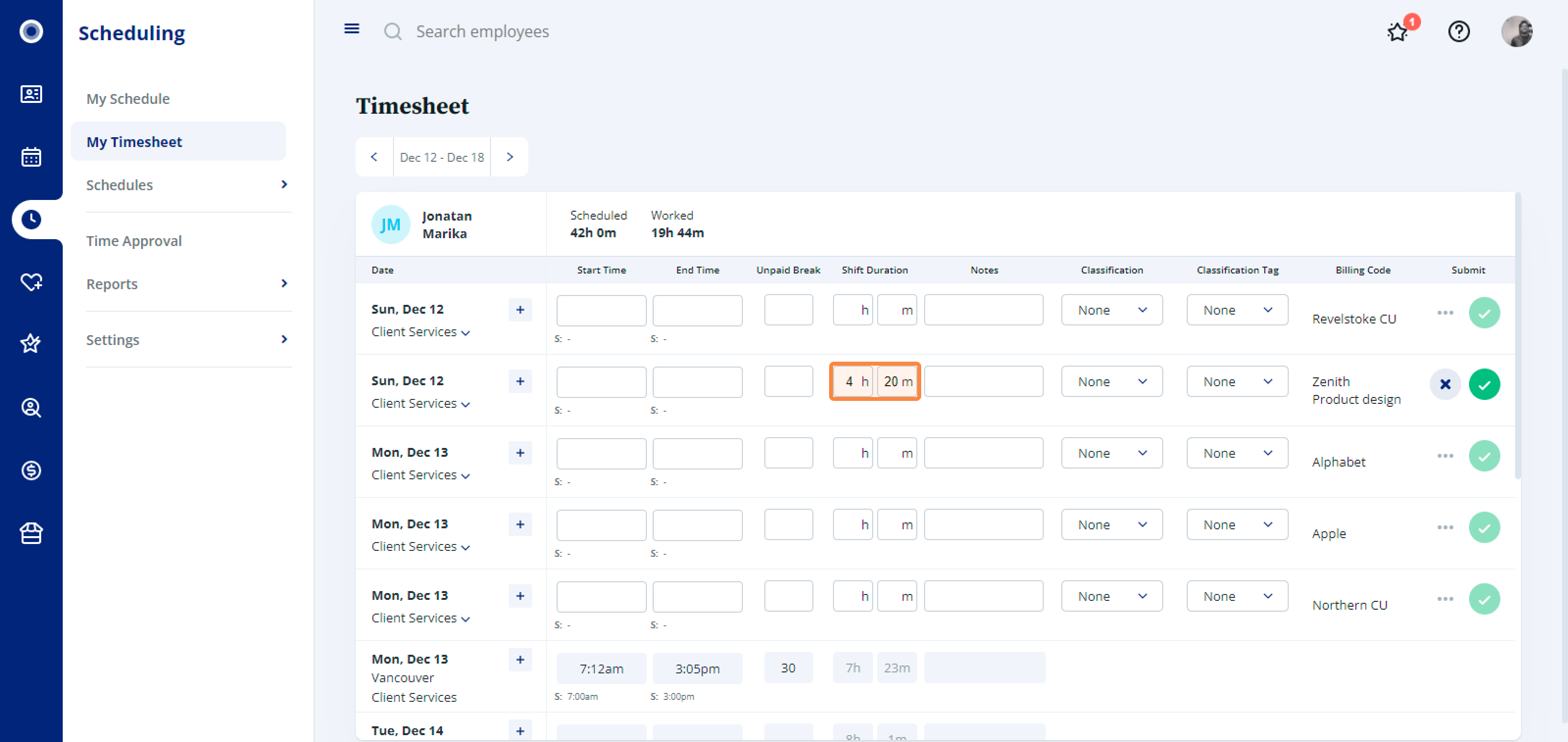
Task: Submit the Revelstoke CU entry checkmark
Action: click(x=1484, y=313)
